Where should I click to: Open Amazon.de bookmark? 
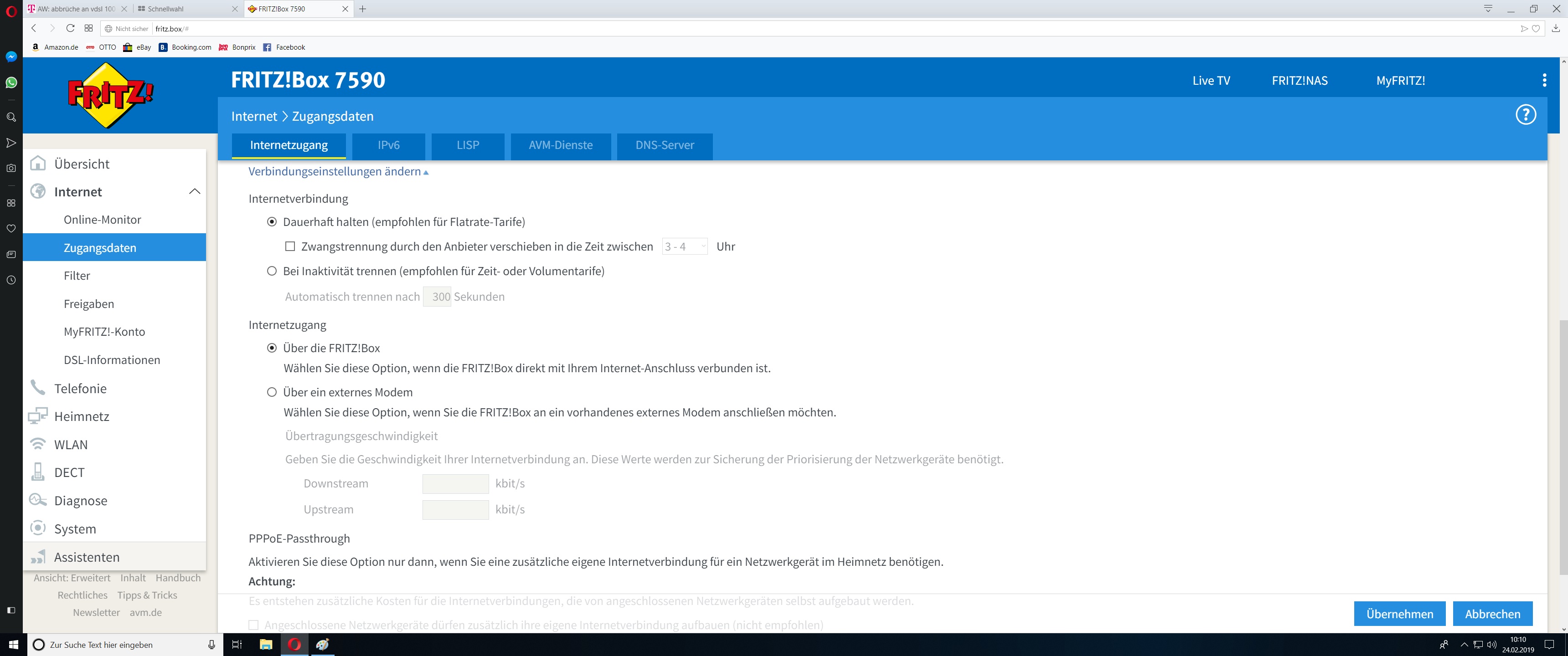click(x=55, y=47)
